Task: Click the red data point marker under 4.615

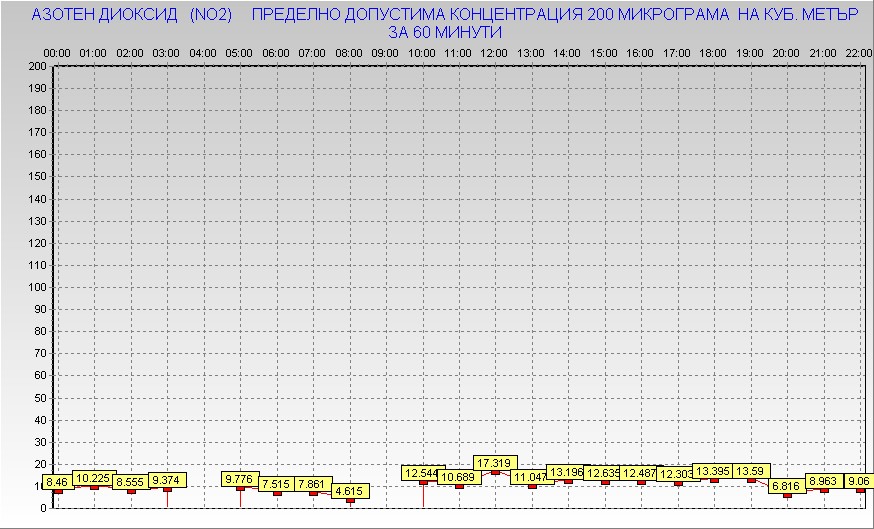Action: tap(350, 500)
